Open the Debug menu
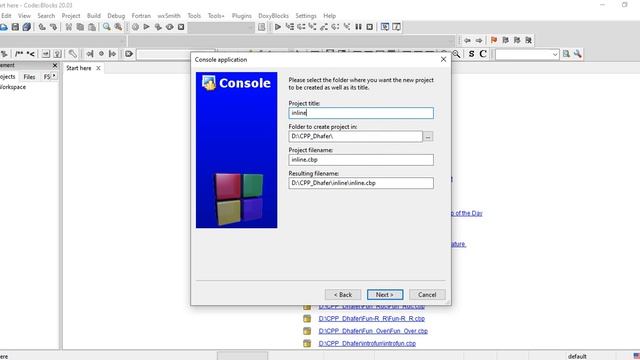This screenshot has width=640, height=360. [116, 16]
